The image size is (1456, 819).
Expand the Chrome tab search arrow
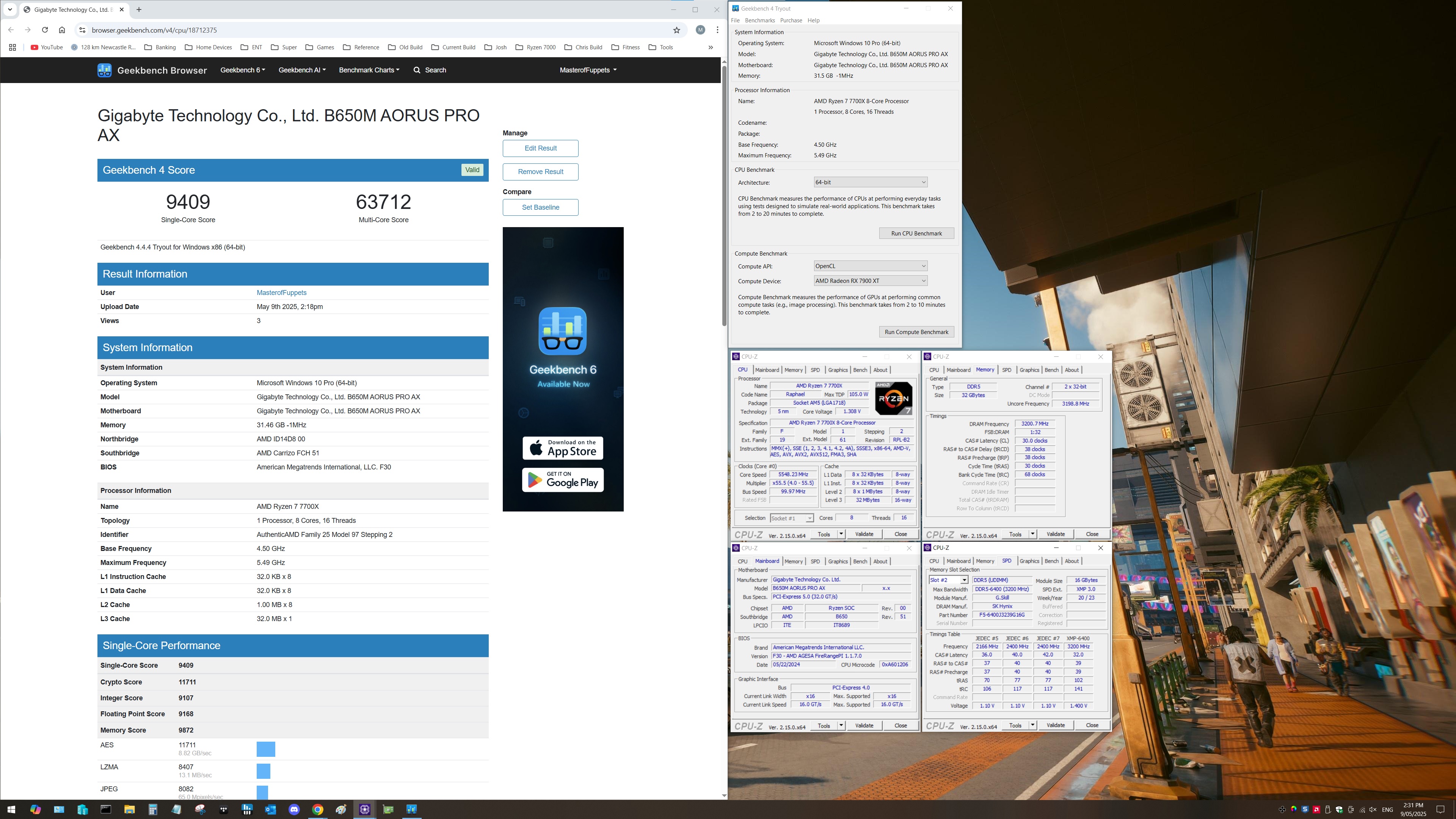coord(9,9)
